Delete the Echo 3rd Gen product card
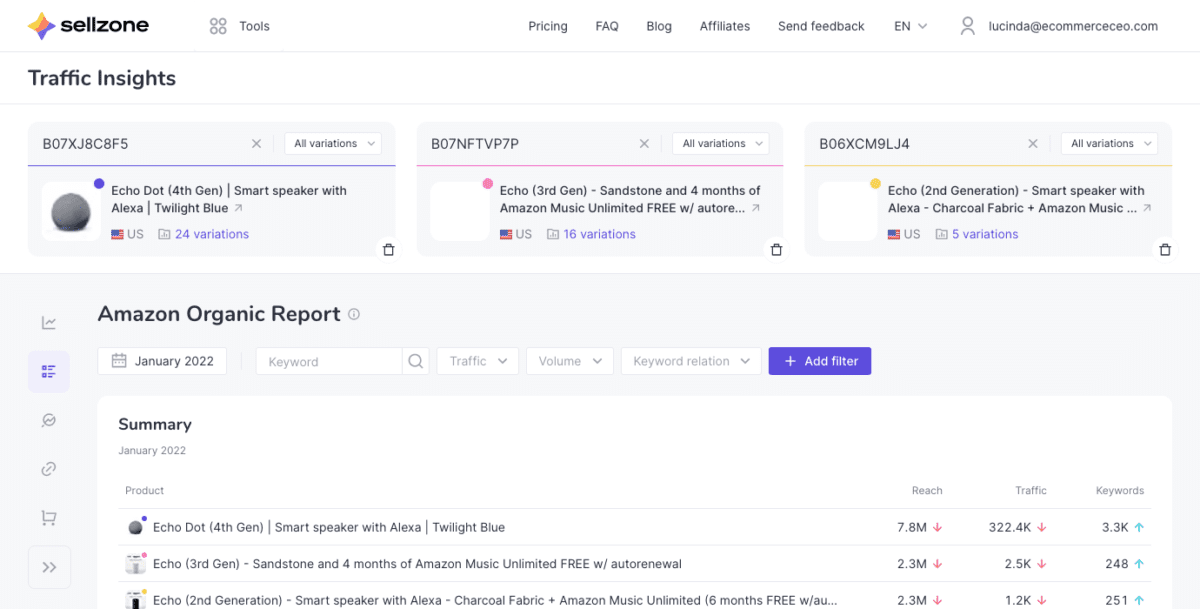The image size is (1200, 609). click(x=776, y=250)
